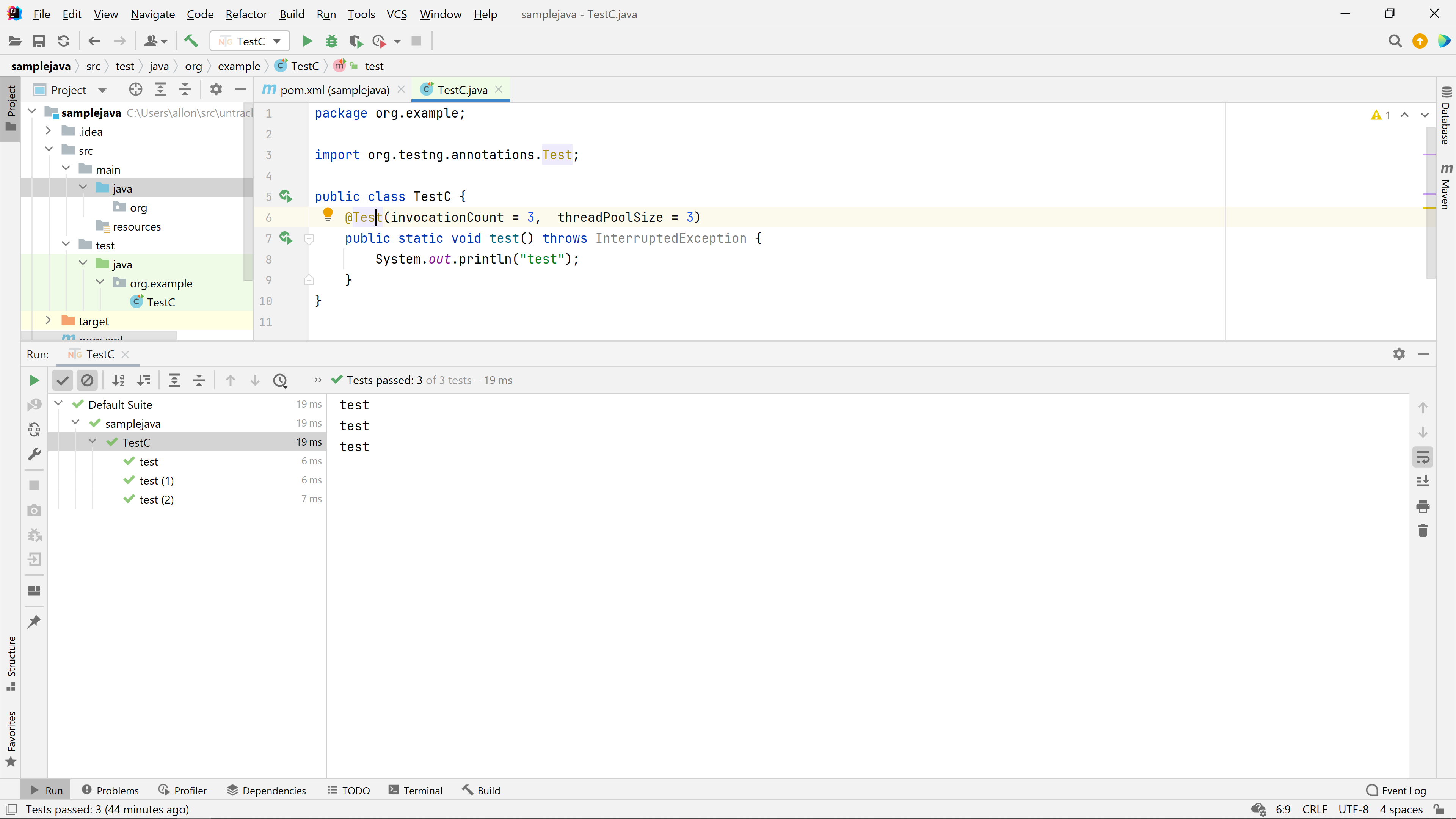Expand all test result nodes
Screen dimensions: 1456x819
coord(174,380)
